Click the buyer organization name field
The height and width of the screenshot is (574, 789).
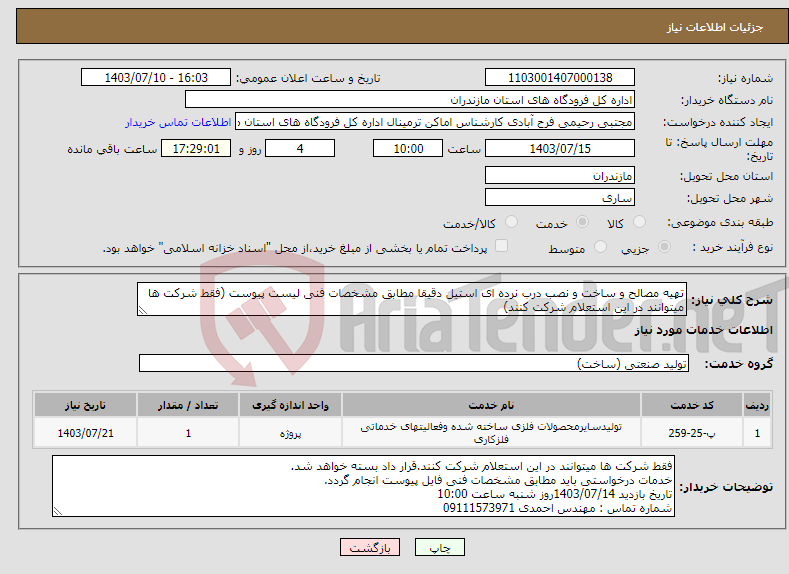pos(410,100)
